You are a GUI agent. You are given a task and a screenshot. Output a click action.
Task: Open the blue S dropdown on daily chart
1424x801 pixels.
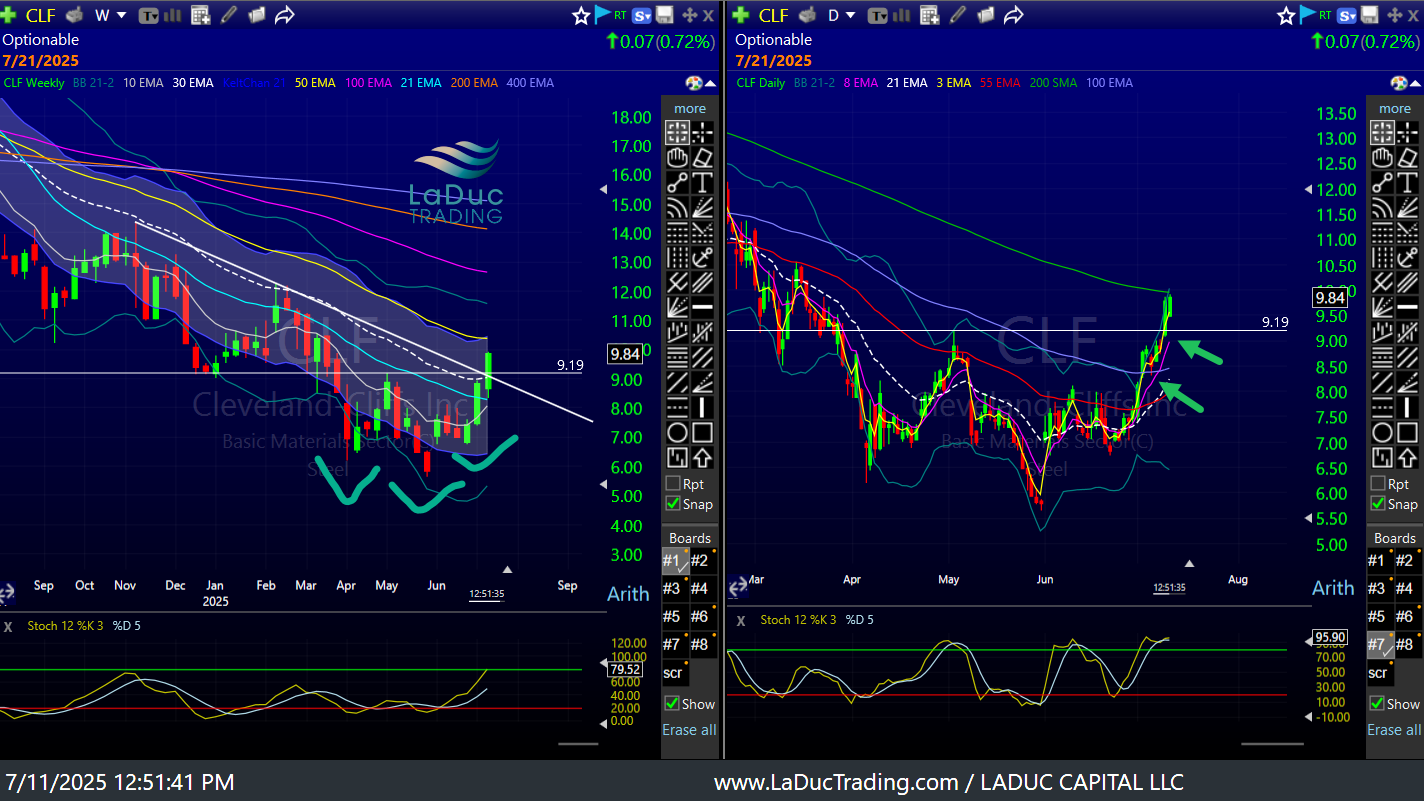[x=1345, y=14]
